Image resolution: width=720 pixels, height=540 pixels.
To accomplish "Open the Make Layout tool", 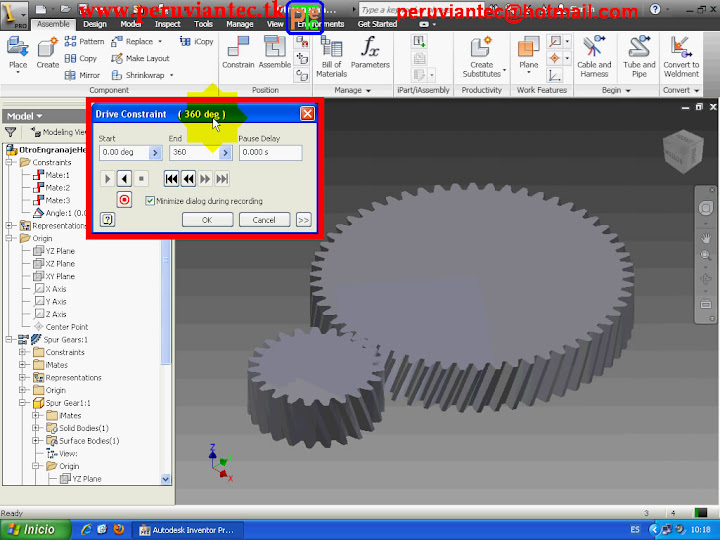I will [x=140, y=58].
